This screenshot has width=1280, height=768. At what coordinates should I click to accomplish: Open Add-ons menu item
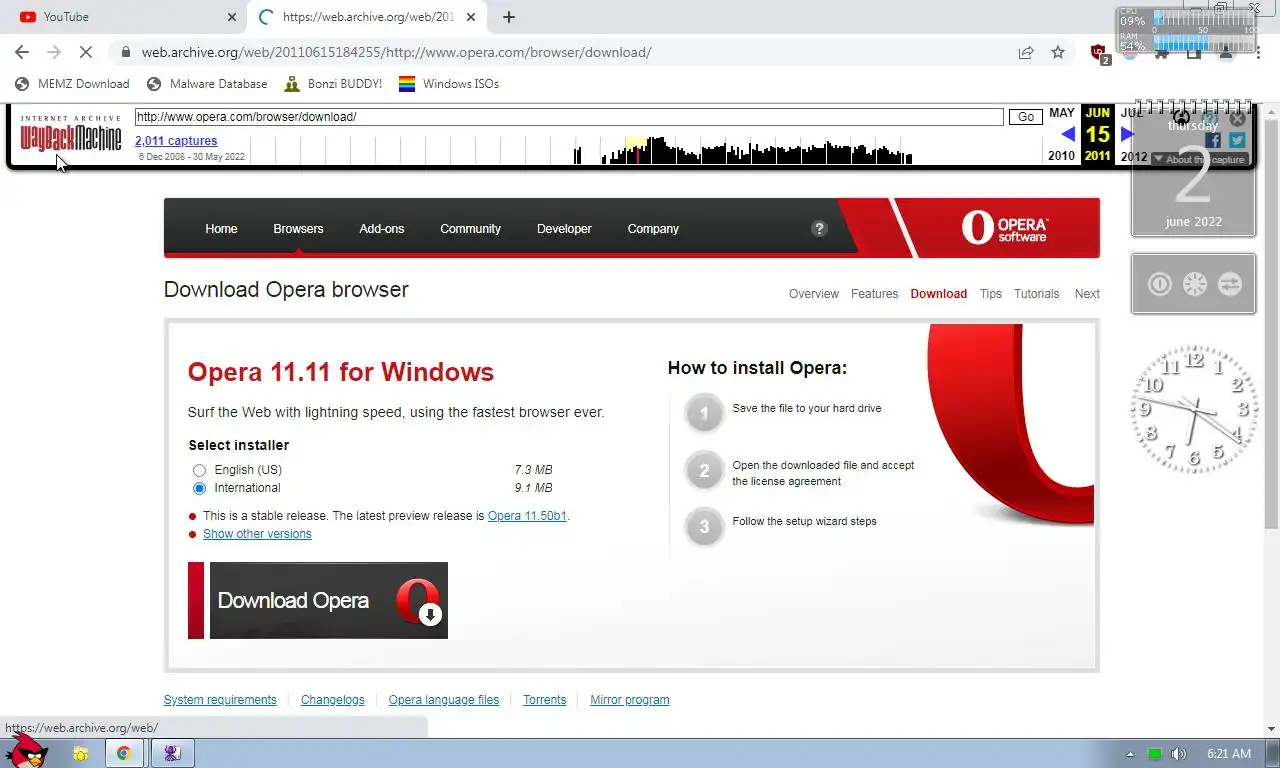click(382, 229)
